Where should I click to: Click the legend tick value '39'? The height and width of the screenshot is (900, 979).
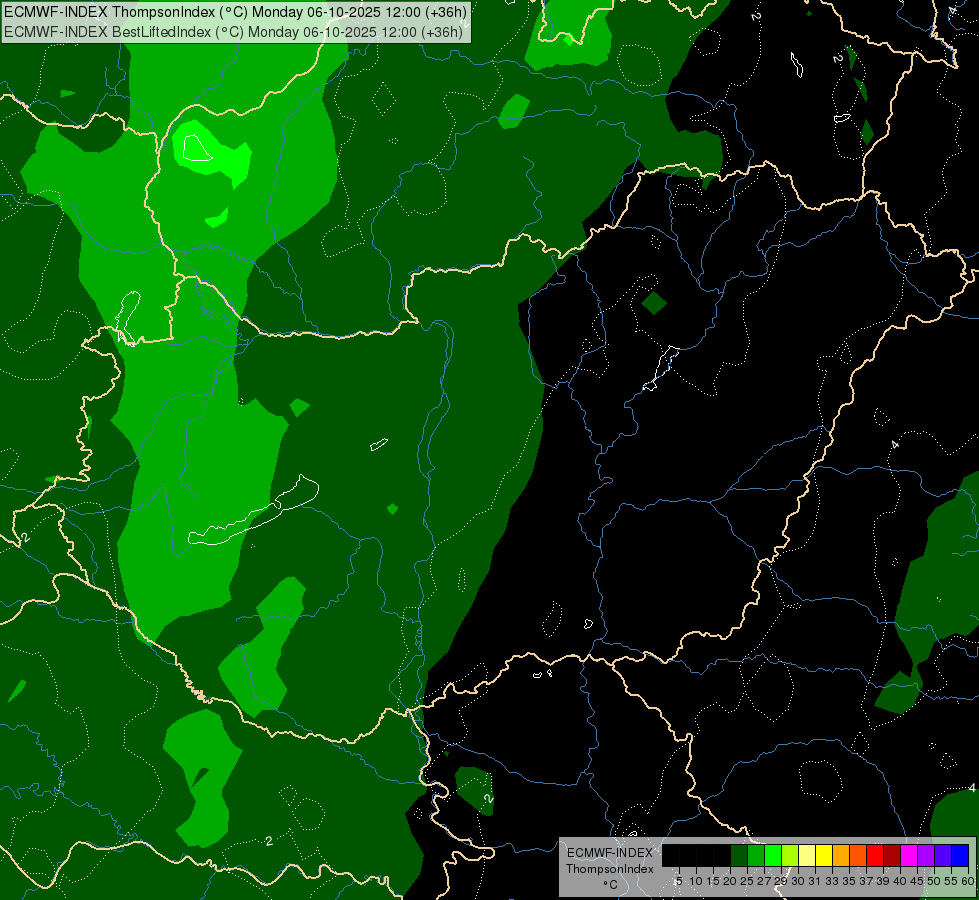tap(883, 881)
